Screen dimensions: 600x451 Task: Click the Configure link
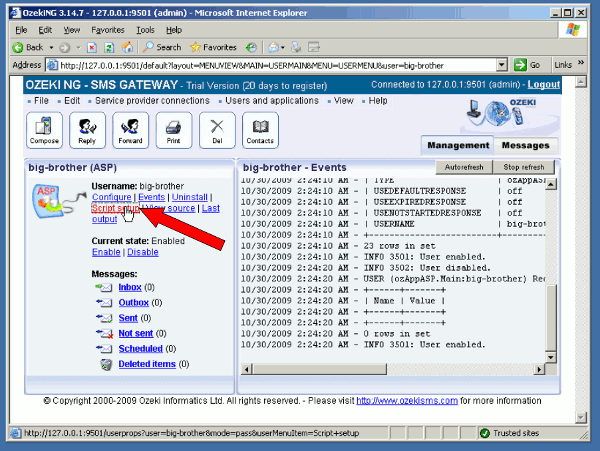point(111,197)
